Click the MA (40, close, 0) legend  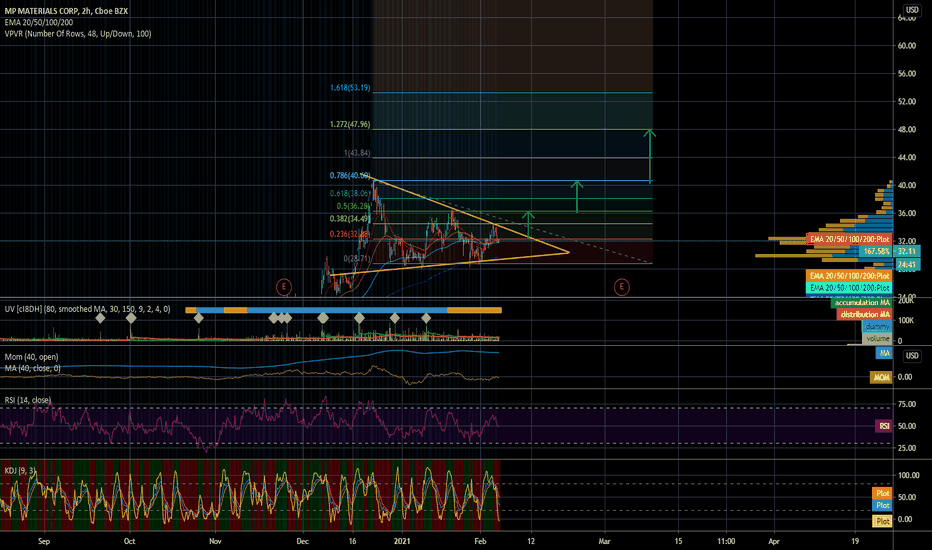(32, 369)
